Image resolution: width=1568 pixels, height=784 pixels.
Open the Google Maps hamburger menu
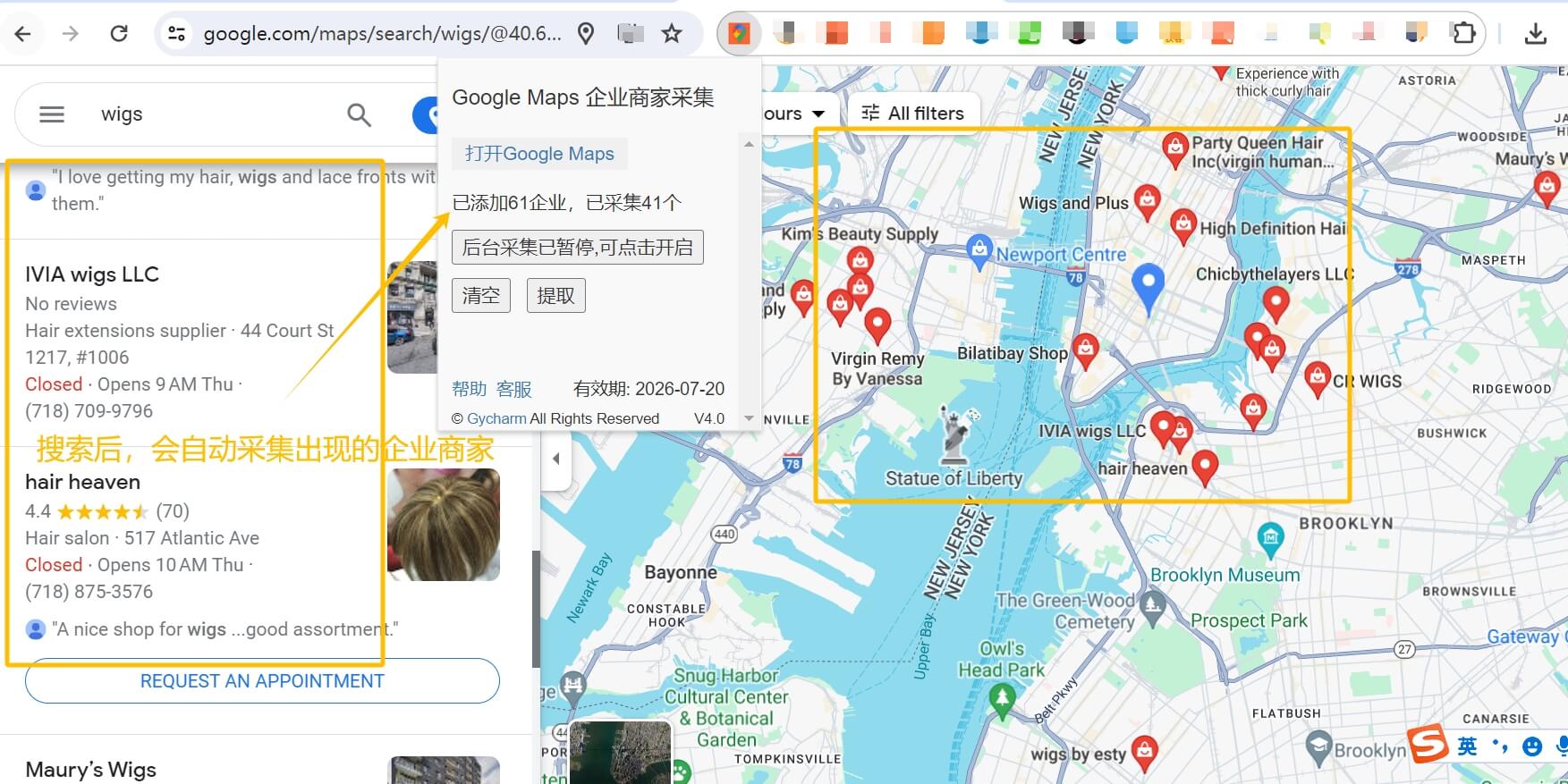[52, 114]
